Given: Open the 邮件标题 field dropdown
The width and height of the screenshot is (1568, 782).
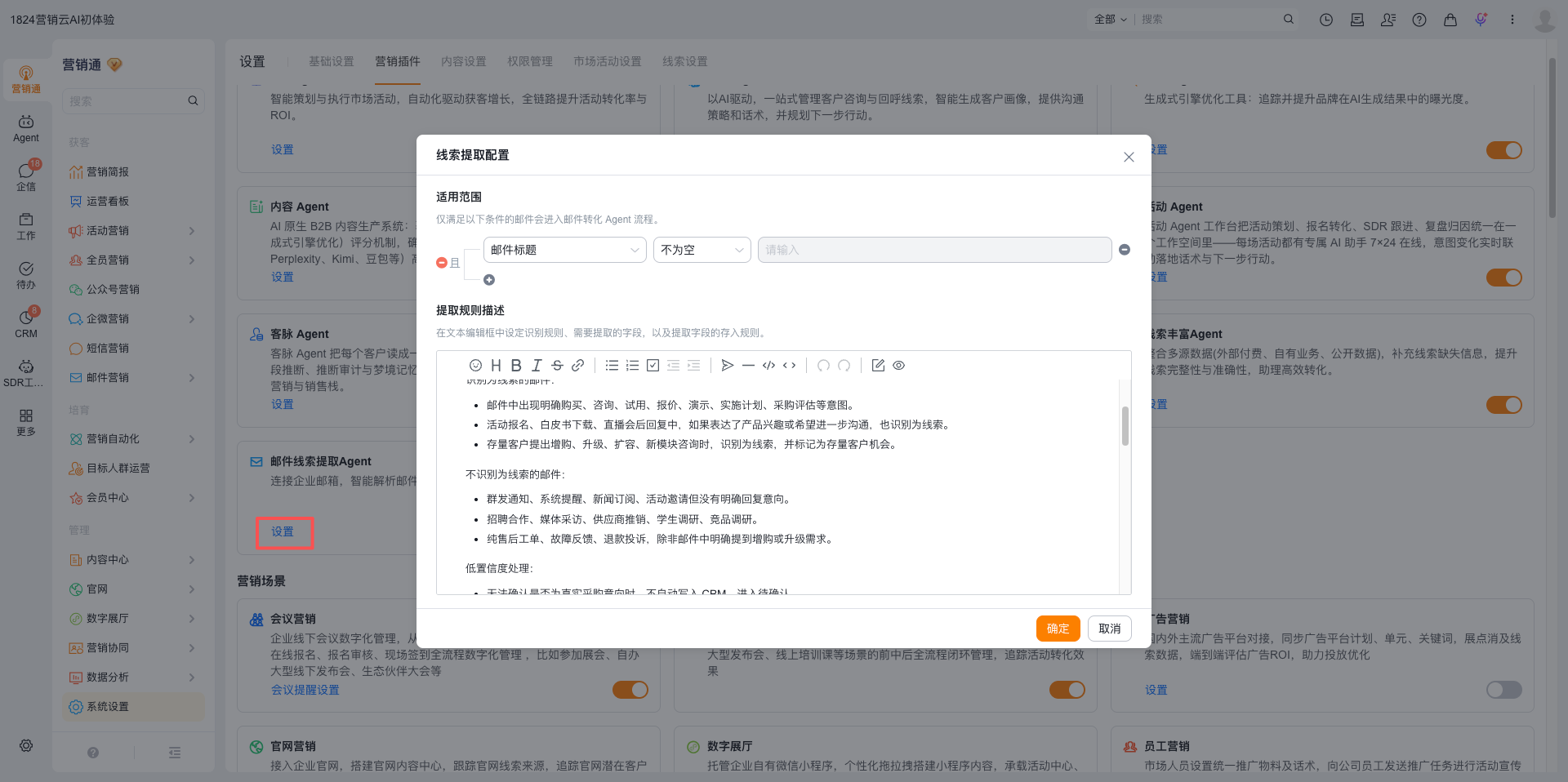Looking at the screenshot, I should point(565,250).
